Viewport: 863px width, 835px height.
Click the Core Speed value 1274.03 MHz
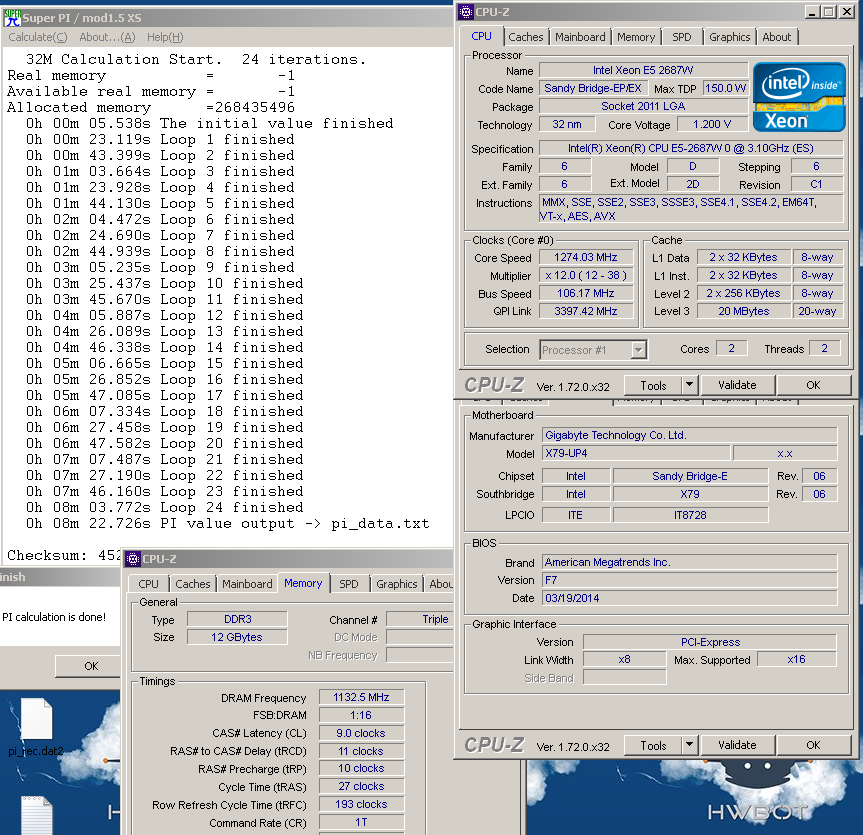tap(586, 257)
